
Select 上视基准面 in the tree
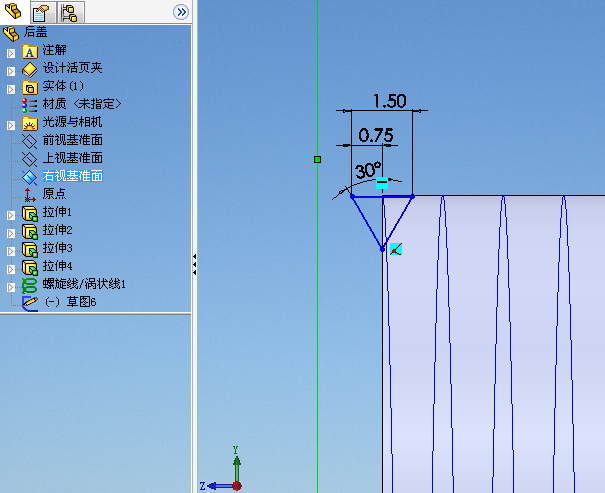pos(73,158)
